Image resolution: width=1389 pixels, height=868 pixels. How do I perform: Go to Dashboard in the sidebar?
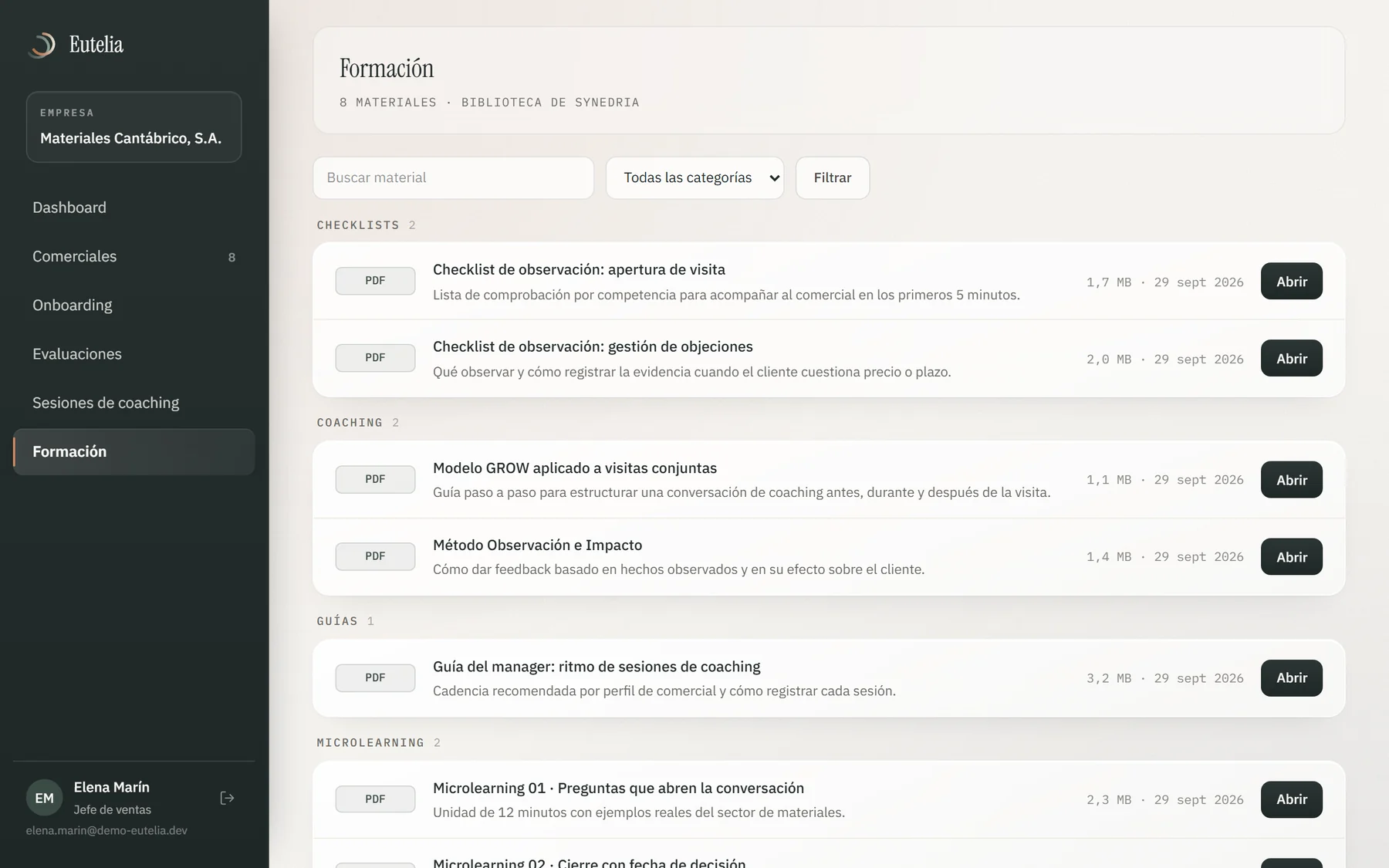tap(133, 208)
